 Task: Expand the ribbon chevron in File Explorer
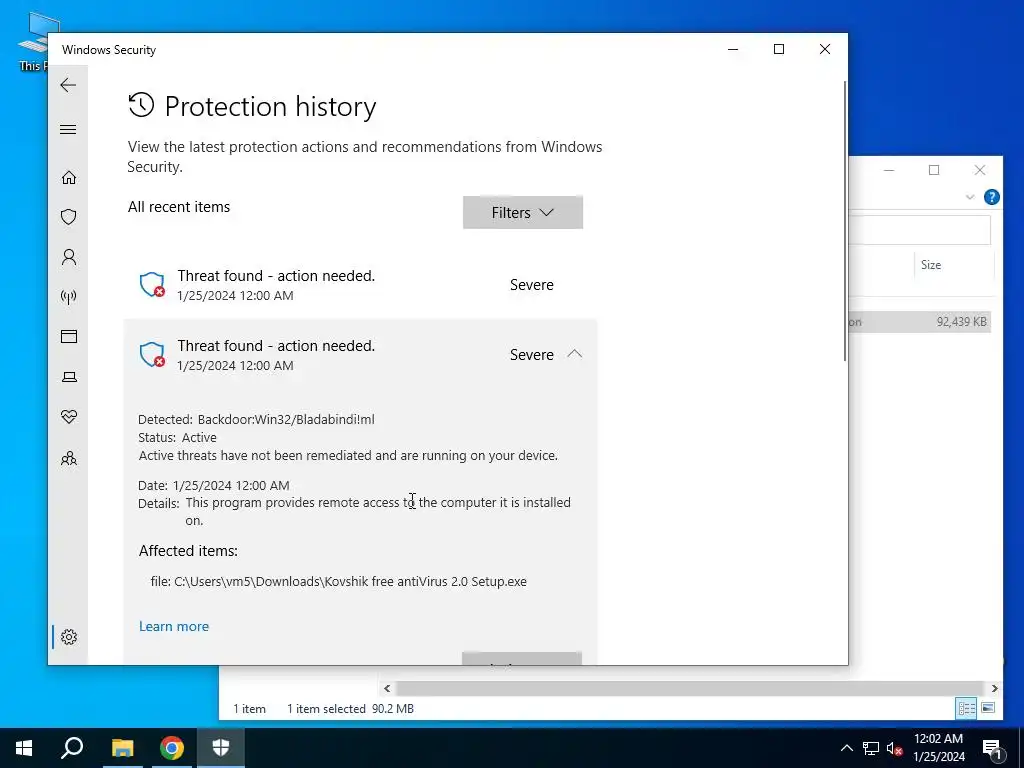tap(970, 197)
